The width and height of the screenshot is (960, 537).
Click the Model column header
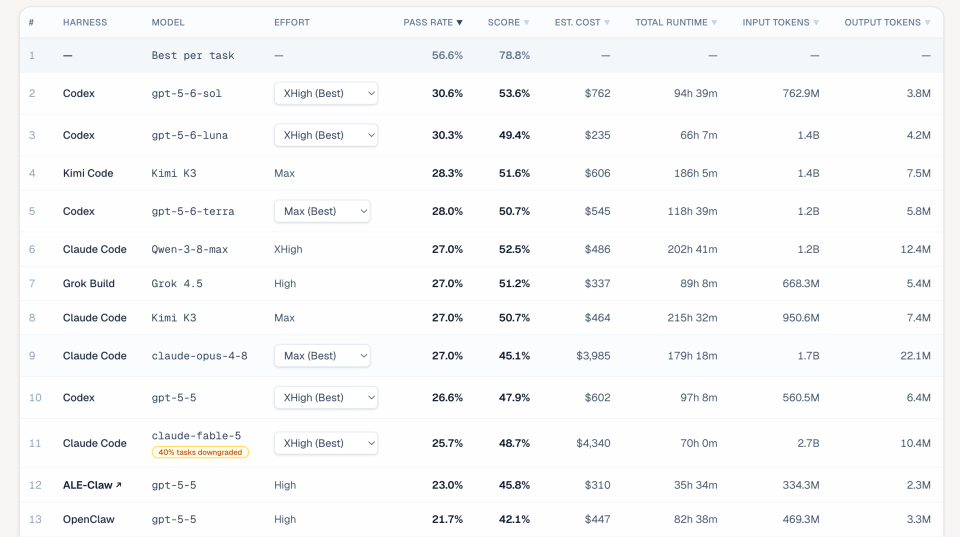click(168, 23)
